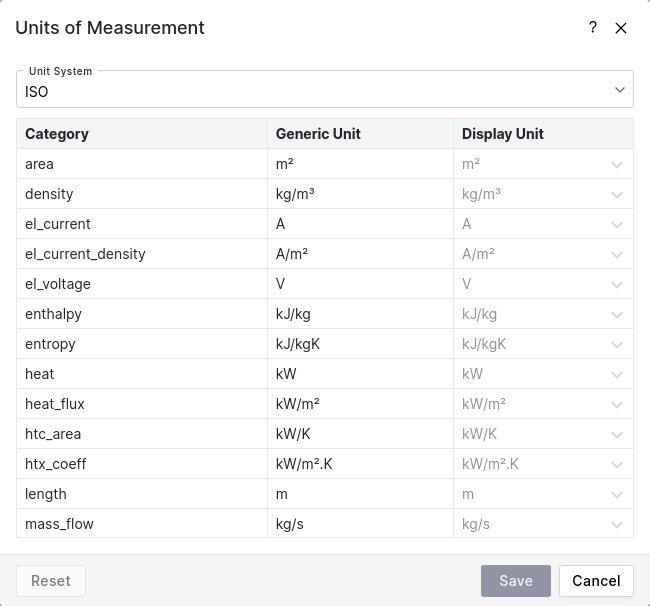Expand the density display unit dropdown
650x606 pixels.
click(x=617, y=194)
